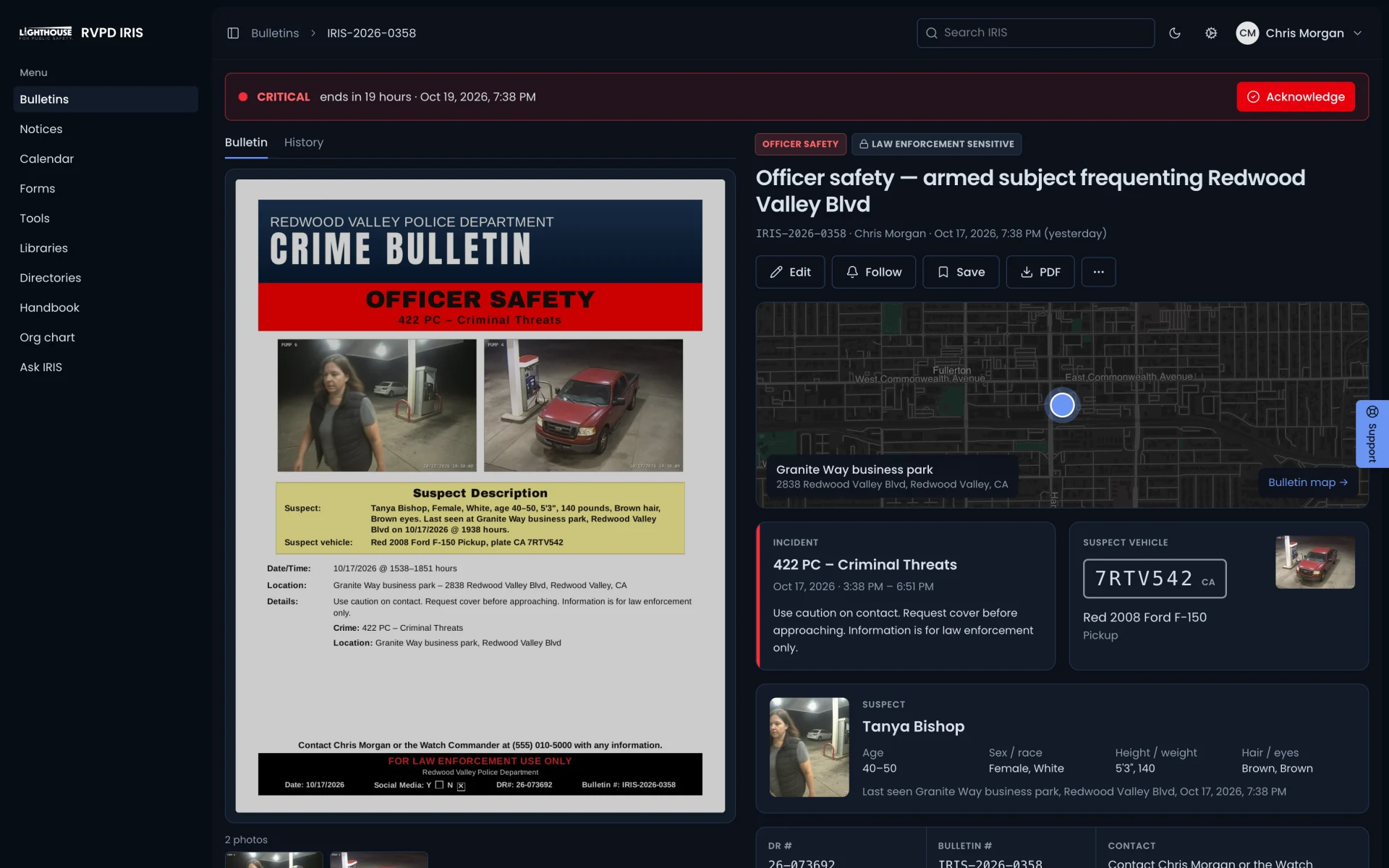
Task: Toggle the sidebar panel icon
Action: (233, 33)
